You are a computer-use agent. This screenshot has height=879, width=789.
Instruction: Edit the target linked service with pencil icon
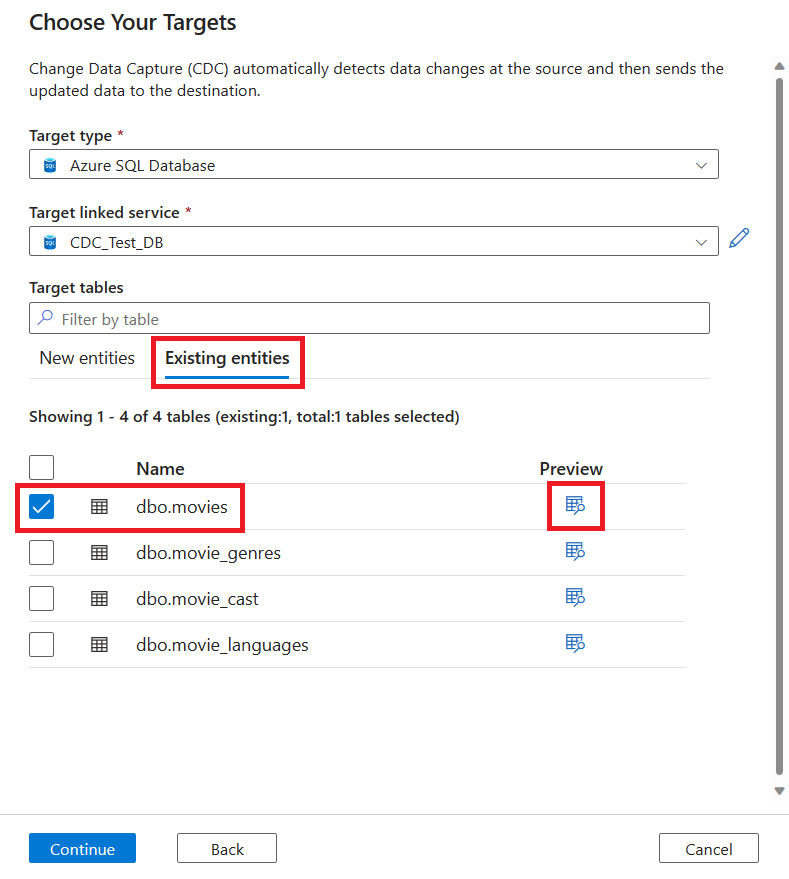(739, 238)
